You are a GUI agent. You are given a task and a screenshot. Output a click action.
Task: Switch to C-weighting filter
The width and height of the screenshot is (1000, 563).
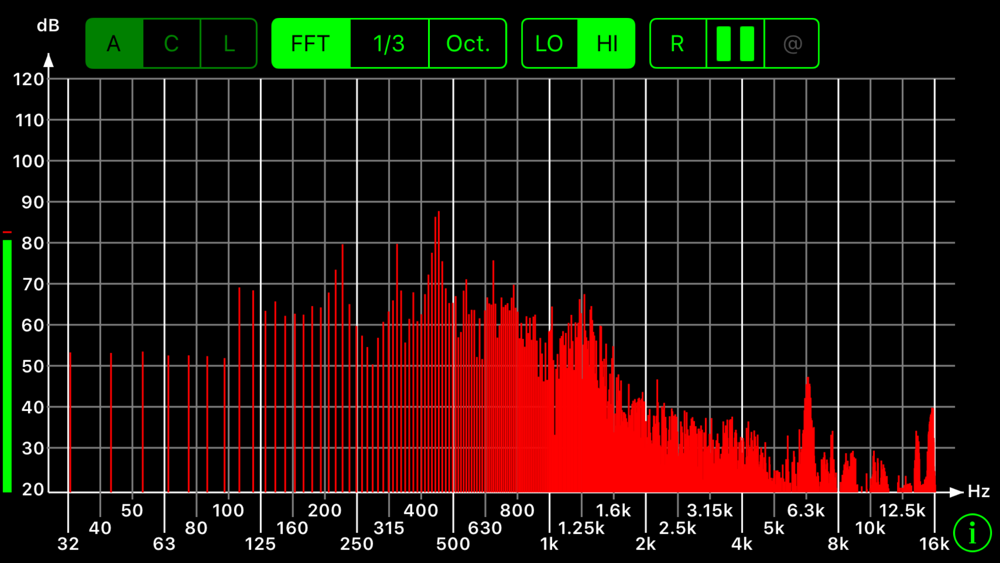[172, 43]
